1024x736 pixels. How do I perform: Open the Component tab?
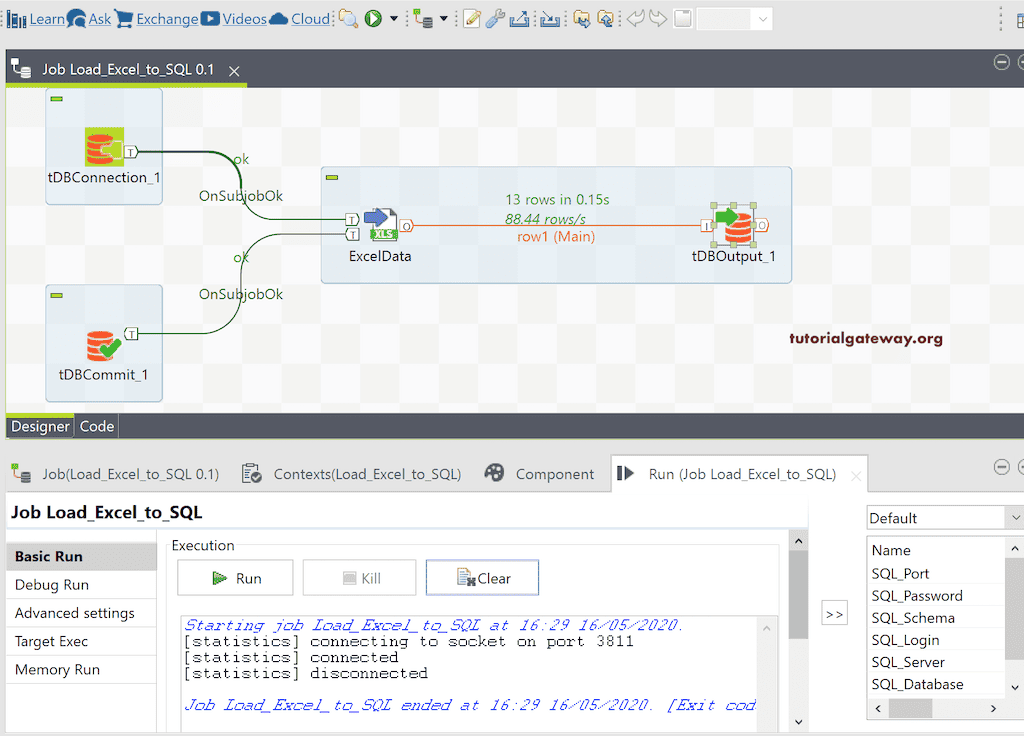[555, 473]
